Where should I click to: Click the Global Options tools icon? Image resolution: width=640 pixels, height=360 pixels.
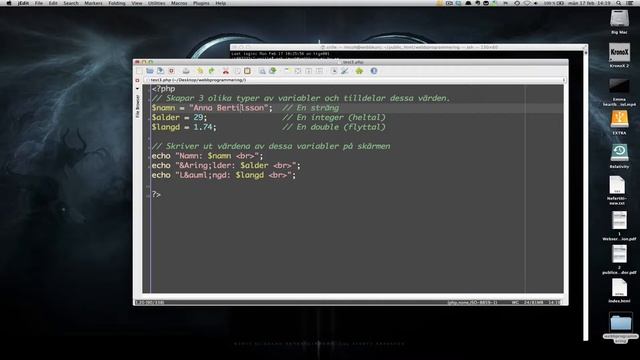point(345,71)
